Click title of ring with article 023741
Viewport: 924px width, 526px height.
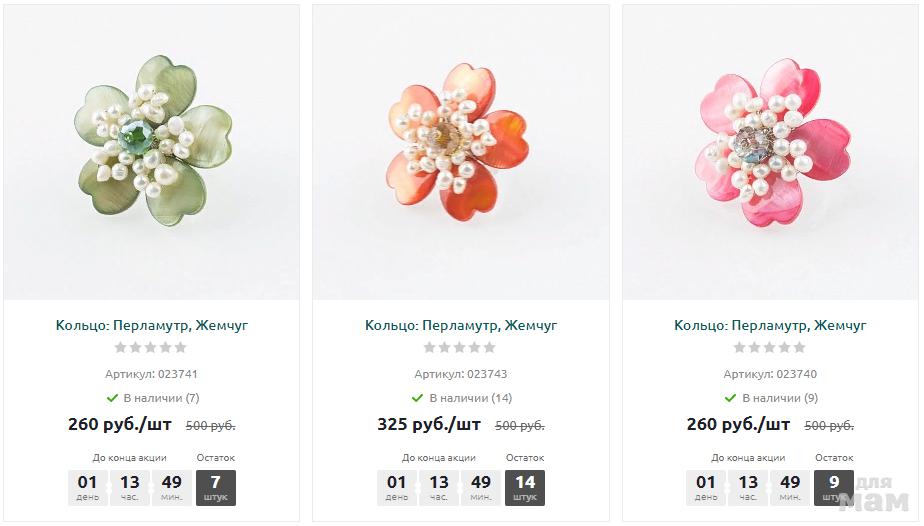click(x=151, y=325)
